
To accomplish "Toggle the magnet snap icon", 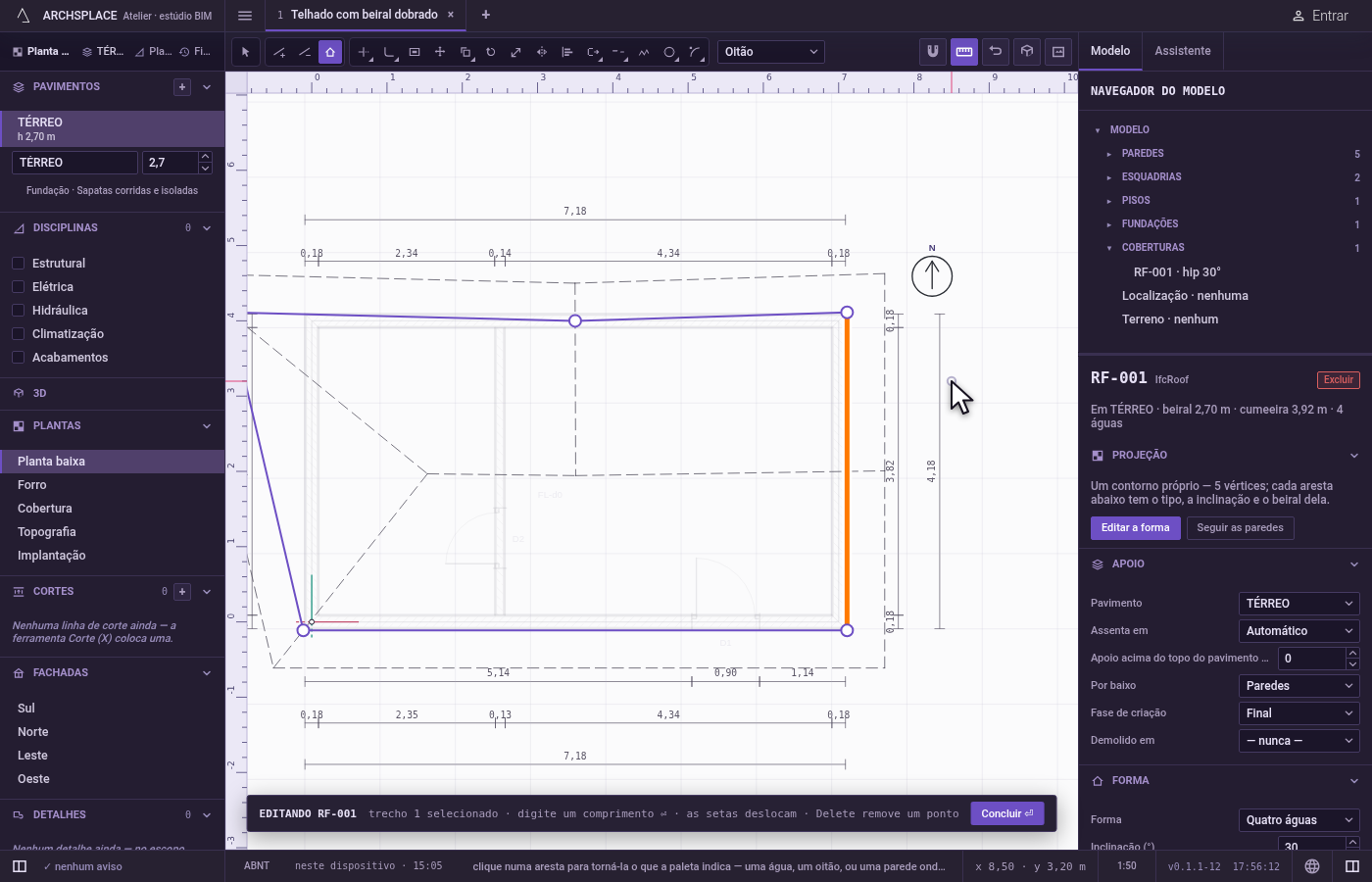I will 933,52.
